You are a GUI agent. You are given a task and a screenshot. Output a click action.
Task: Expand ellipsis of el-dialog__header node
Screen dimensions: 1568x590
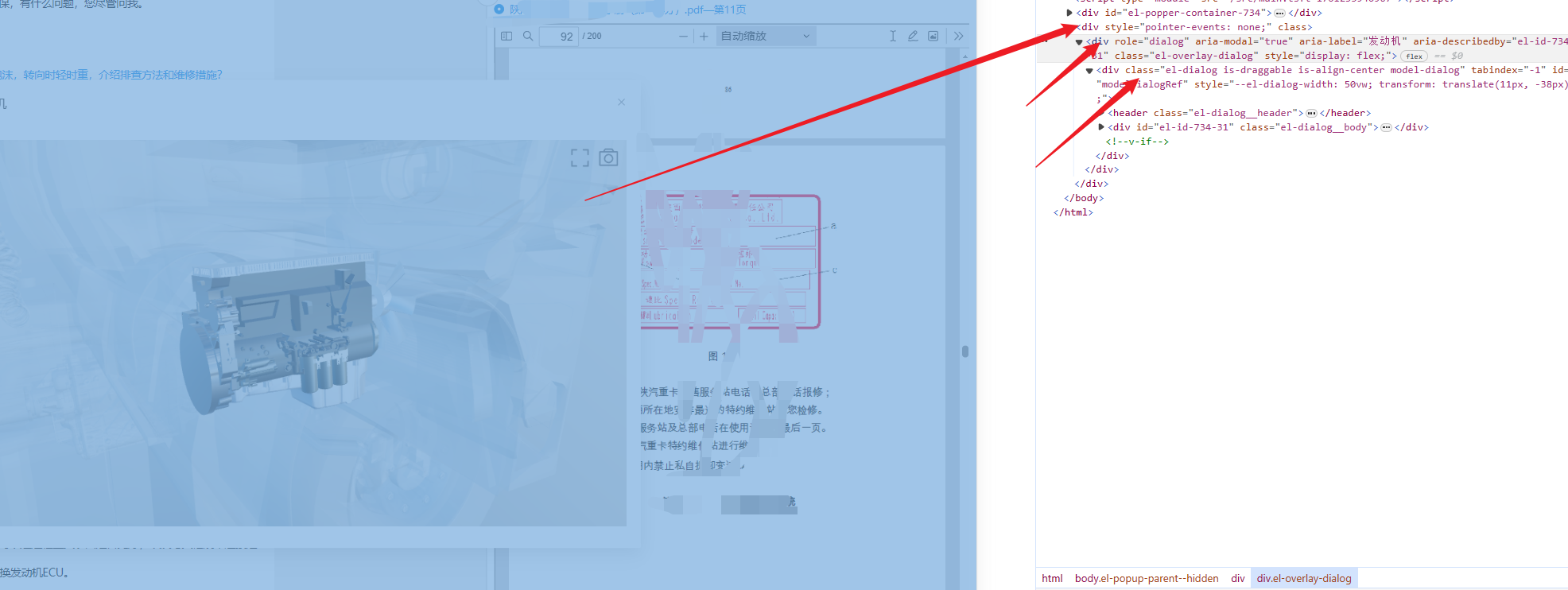(1311, 113)
